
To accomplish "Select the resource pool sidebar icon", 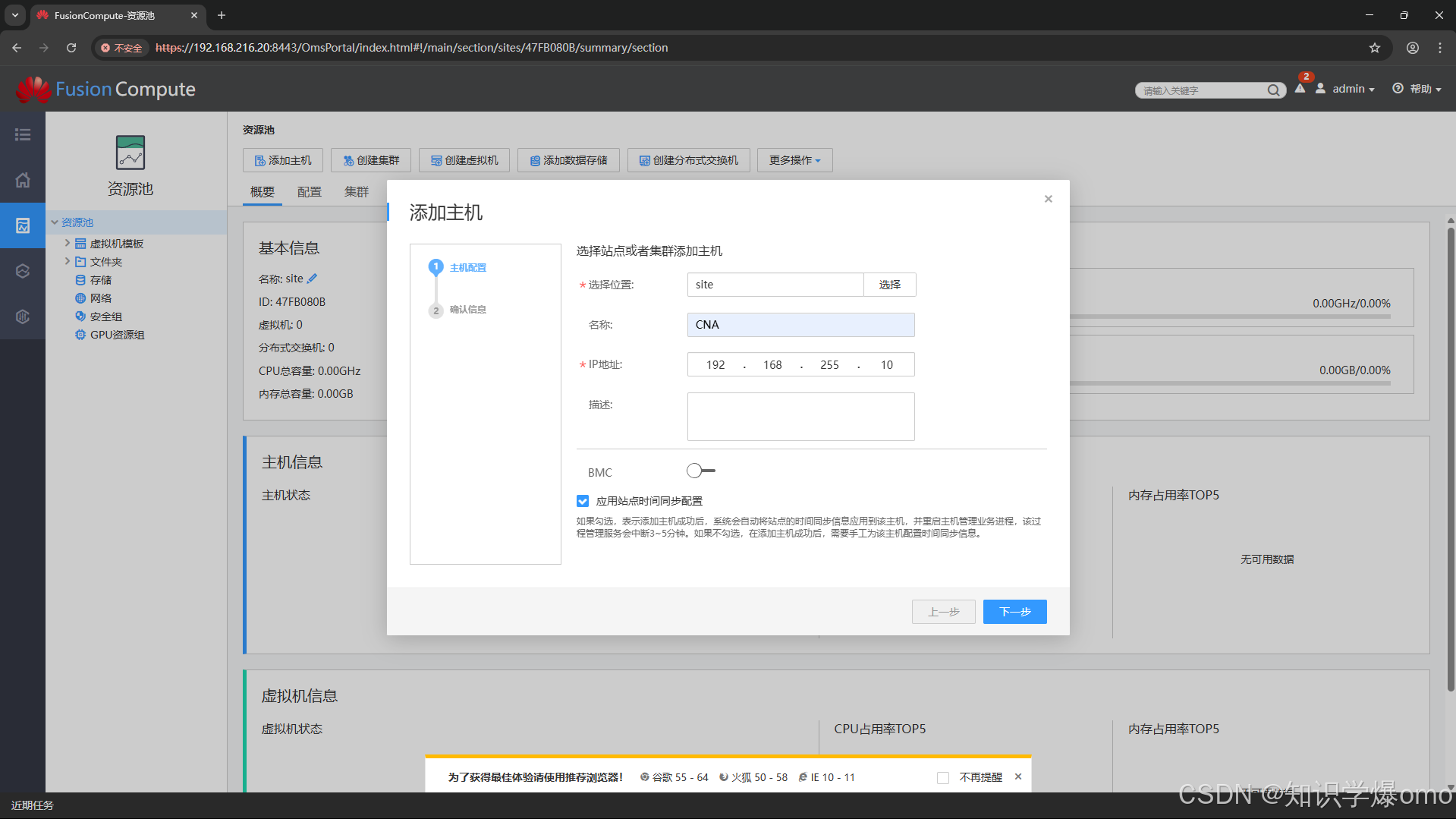I will [x=23, y=225].
